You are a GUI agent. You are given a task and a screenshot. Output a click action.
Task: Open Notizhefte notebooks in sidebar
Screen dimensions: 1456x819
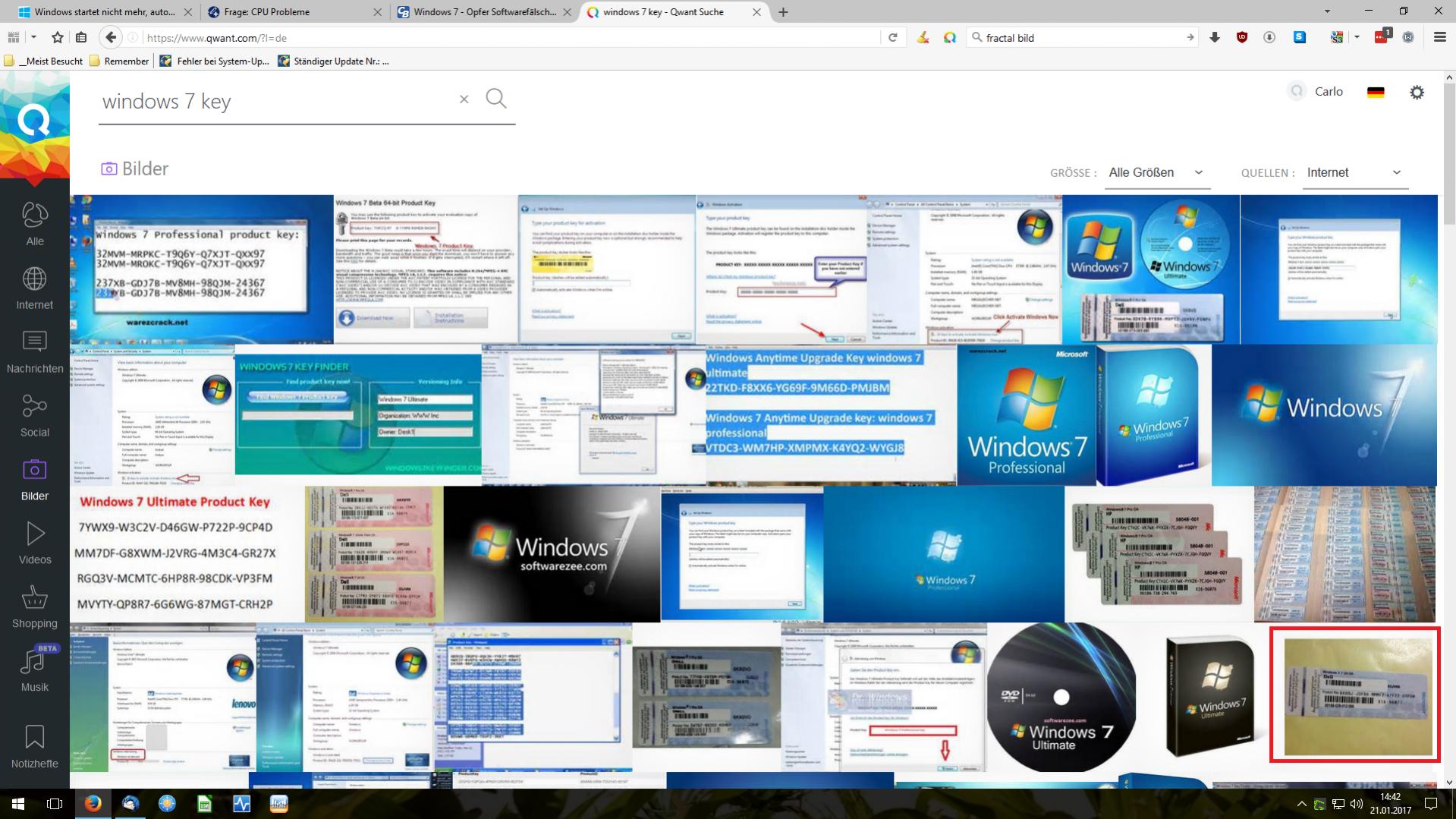click(x=34, y=747)
